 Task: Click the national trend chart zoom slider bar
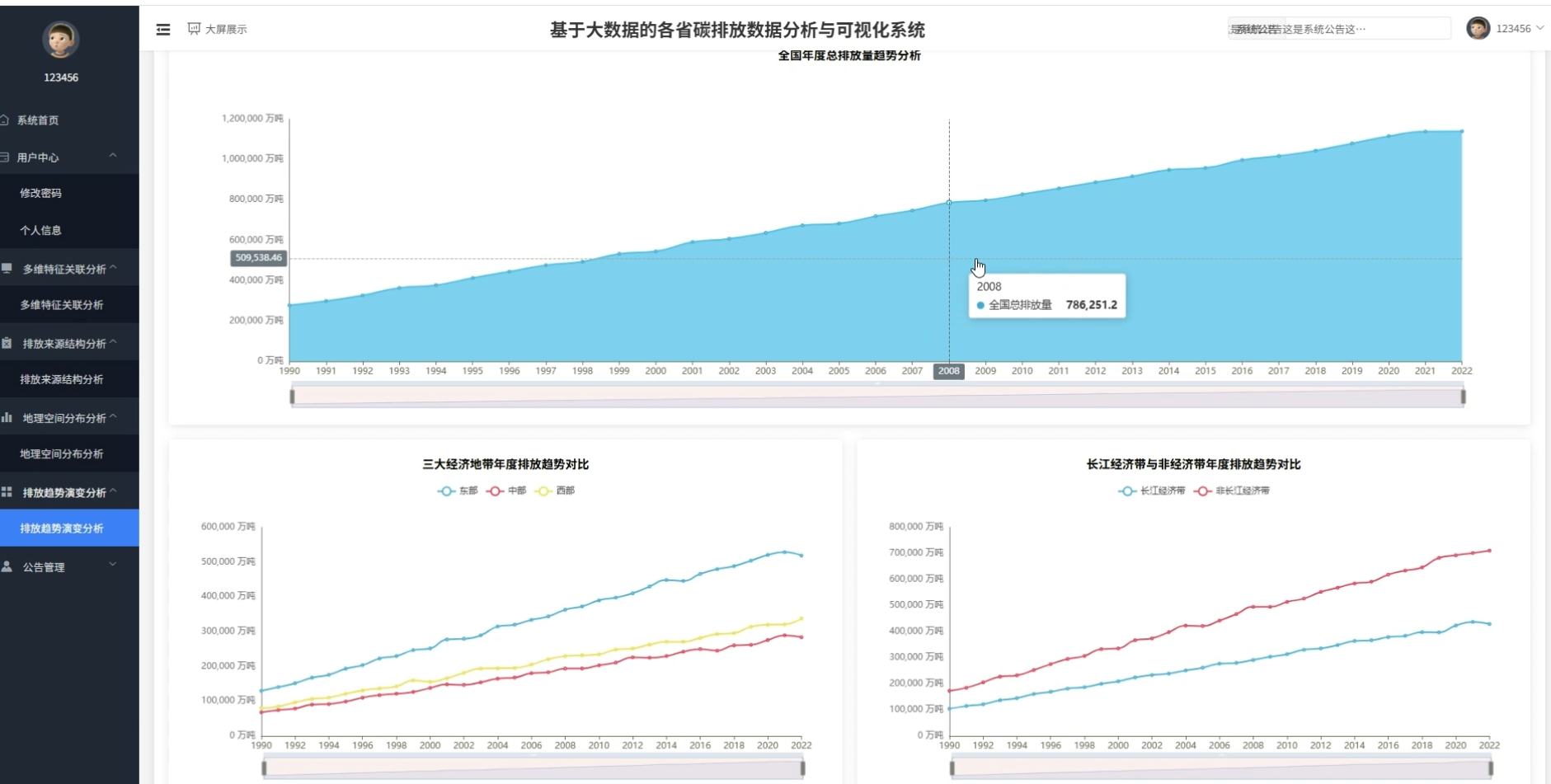click(x=877, y=397)
